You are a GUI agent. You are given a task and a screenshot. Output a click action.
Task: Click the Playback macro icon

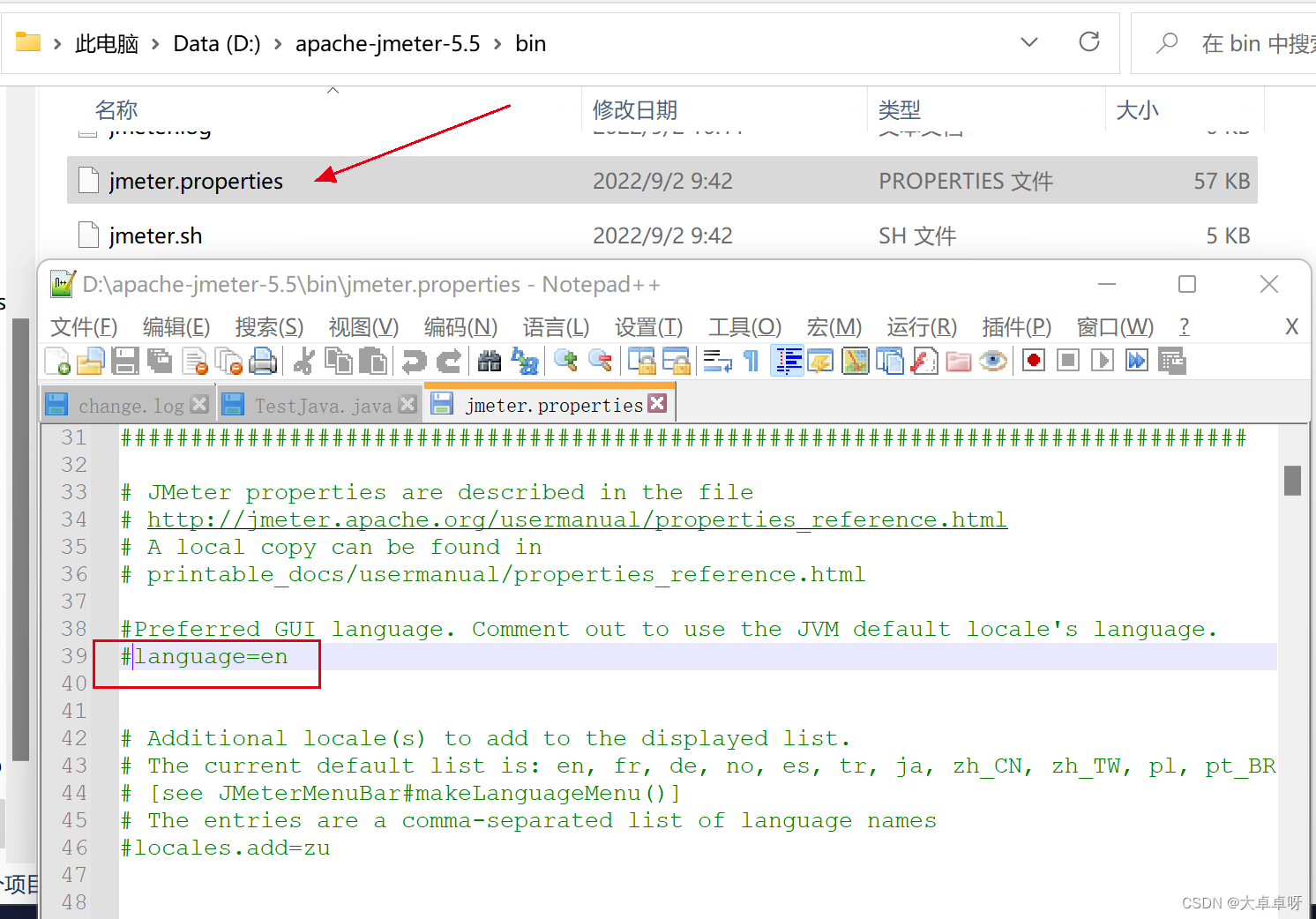pyautogui.click(x=1103, y=361)
